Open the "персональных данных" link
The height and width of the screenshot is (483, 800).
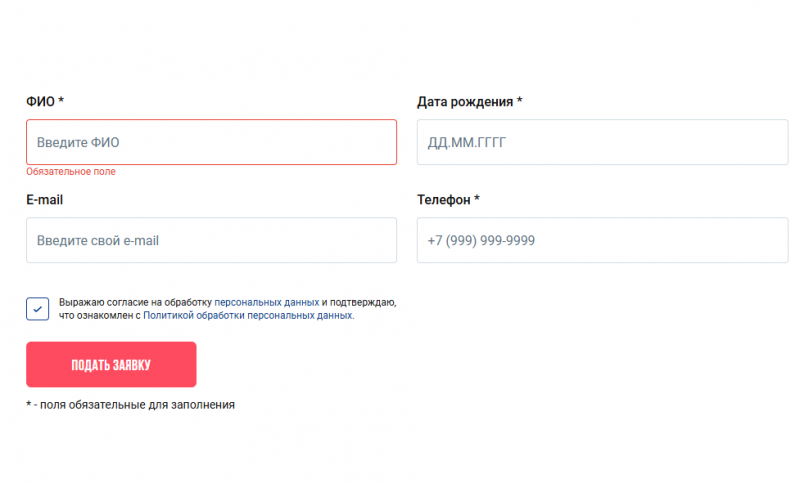(267, 302)
